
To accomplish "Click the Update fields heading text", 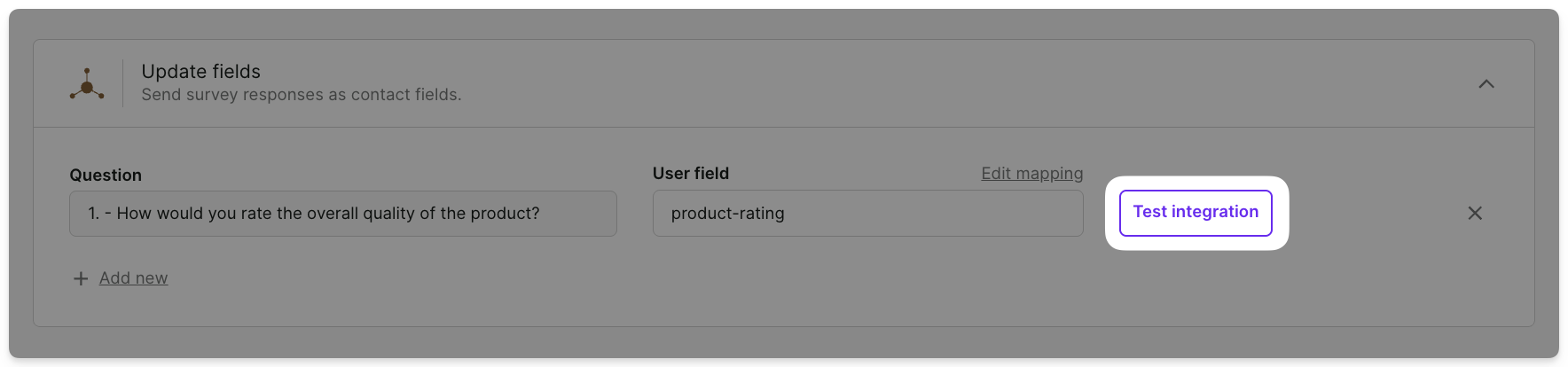I will click(201, 72).
